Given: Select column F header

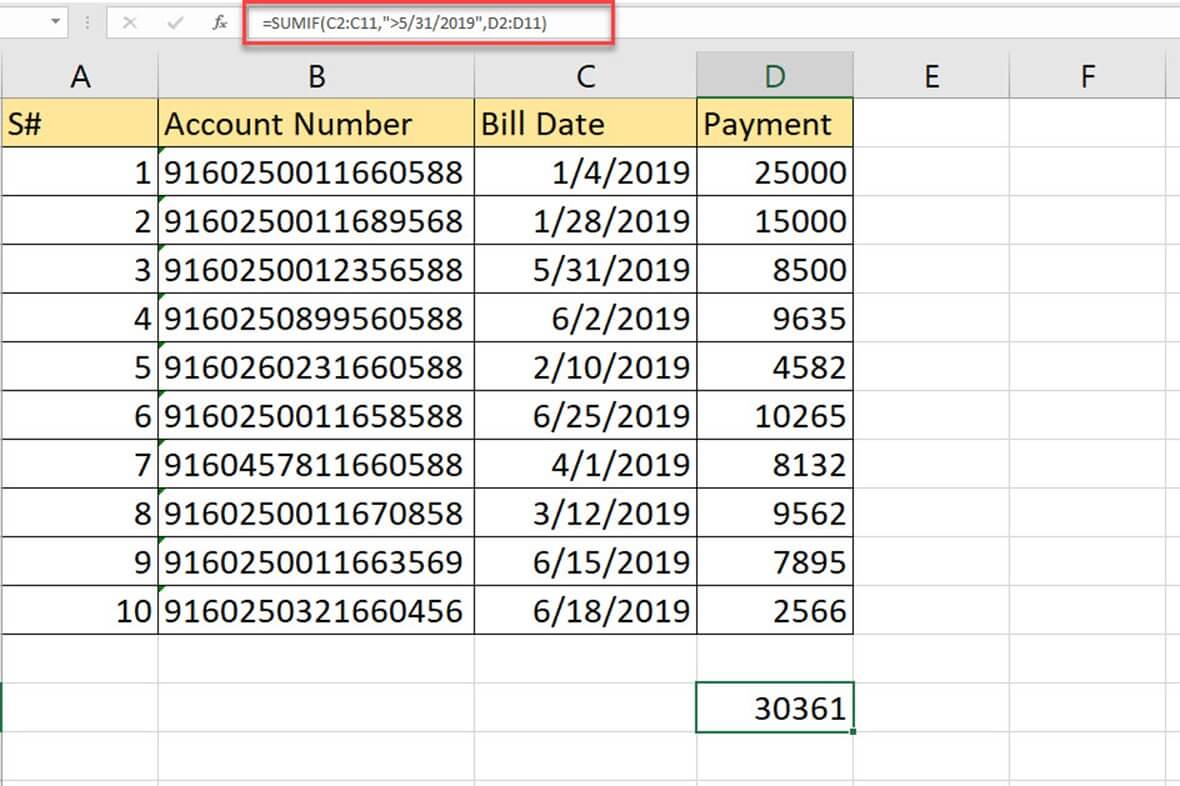Looking at the screenshot, I should [1088, 76].
